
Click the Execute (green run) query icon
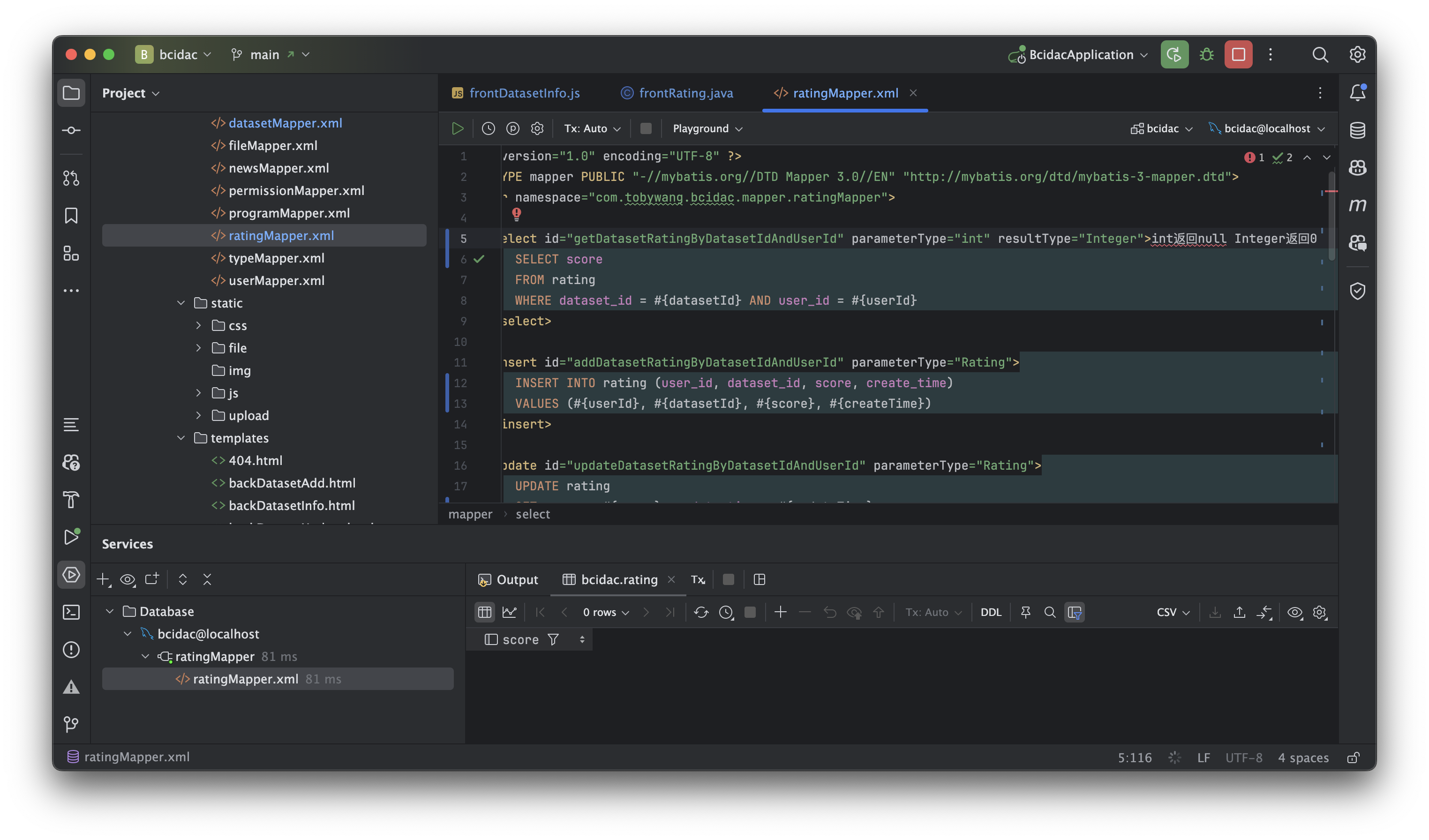[457, 128]
